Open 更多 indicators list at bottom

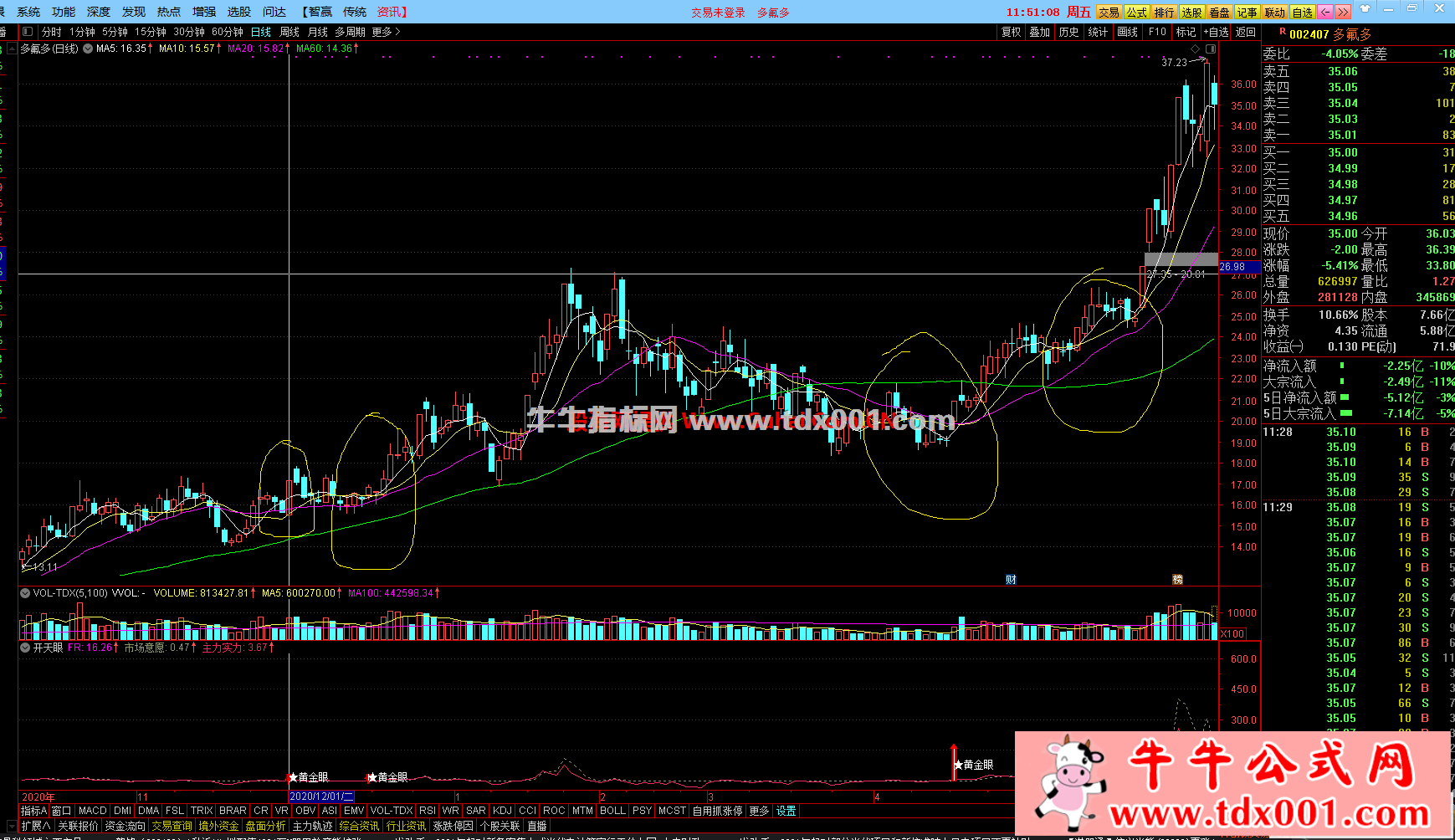point(758,811)
